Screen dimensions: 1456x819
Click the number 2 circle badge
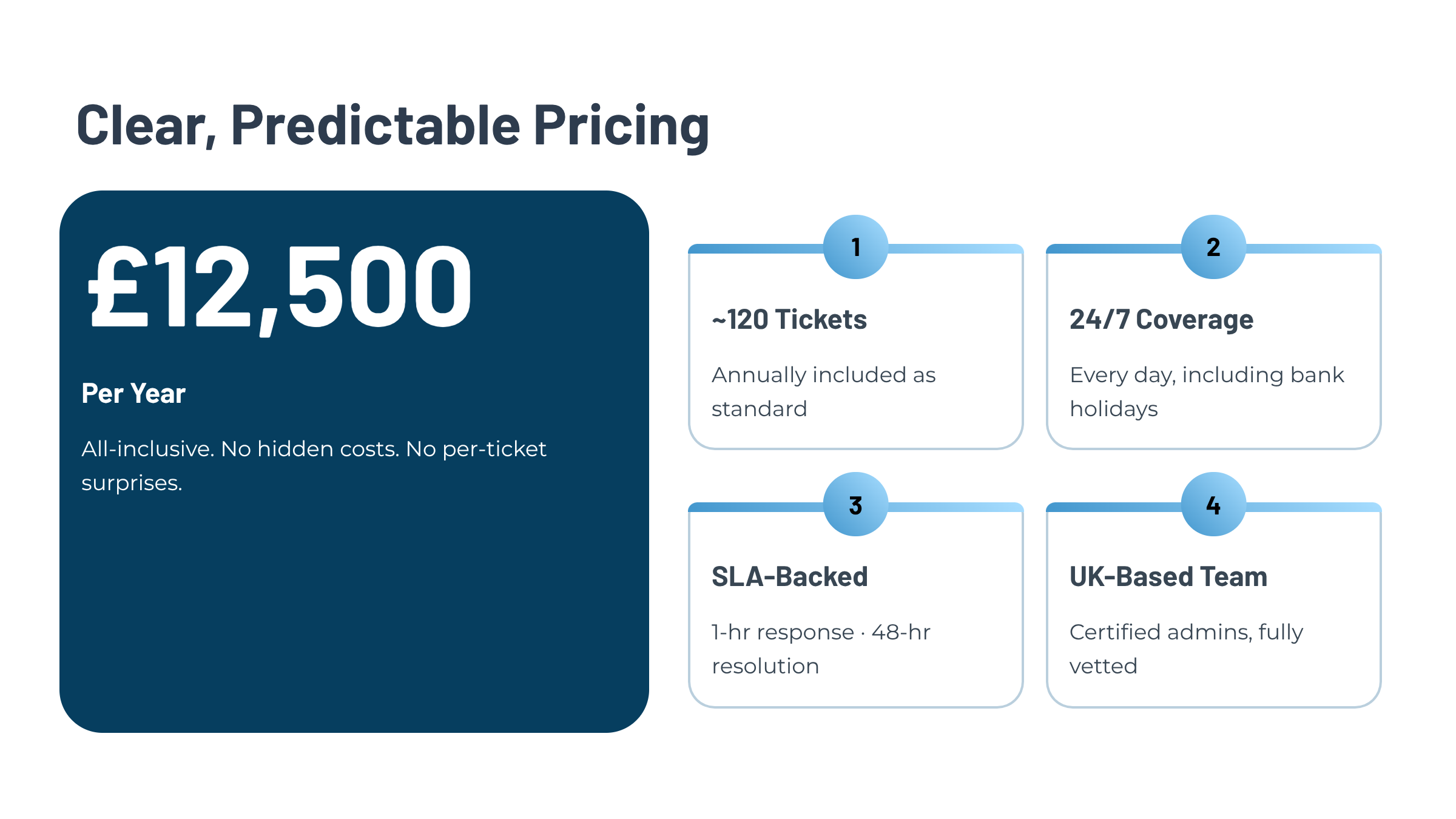click(x=1213, y=247)
